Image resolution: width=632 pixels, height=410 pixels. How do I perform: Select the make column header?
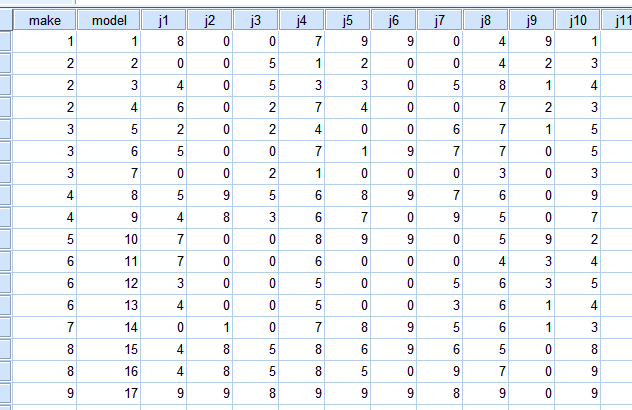pos(44,20)
